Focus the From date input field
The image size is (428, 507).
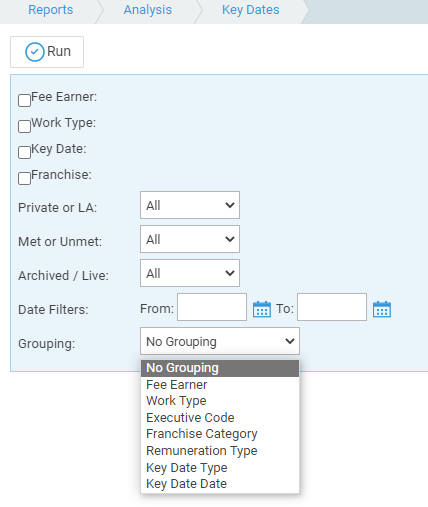point(212,307)
